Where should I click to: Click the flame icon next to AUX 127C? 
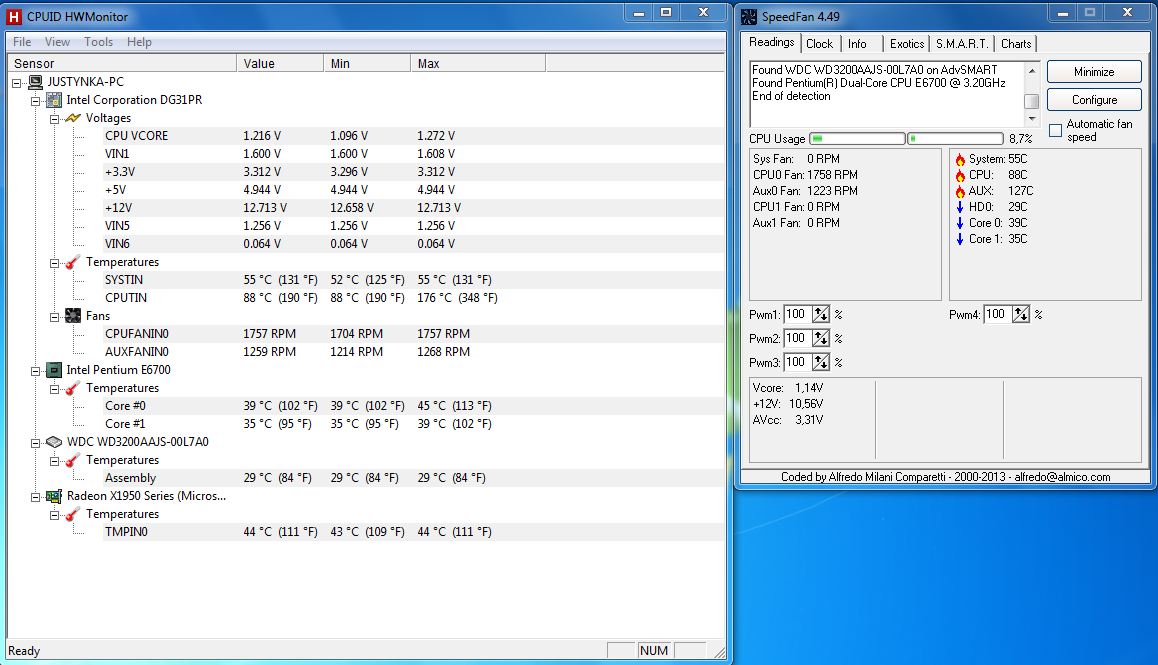click(960, 191)
